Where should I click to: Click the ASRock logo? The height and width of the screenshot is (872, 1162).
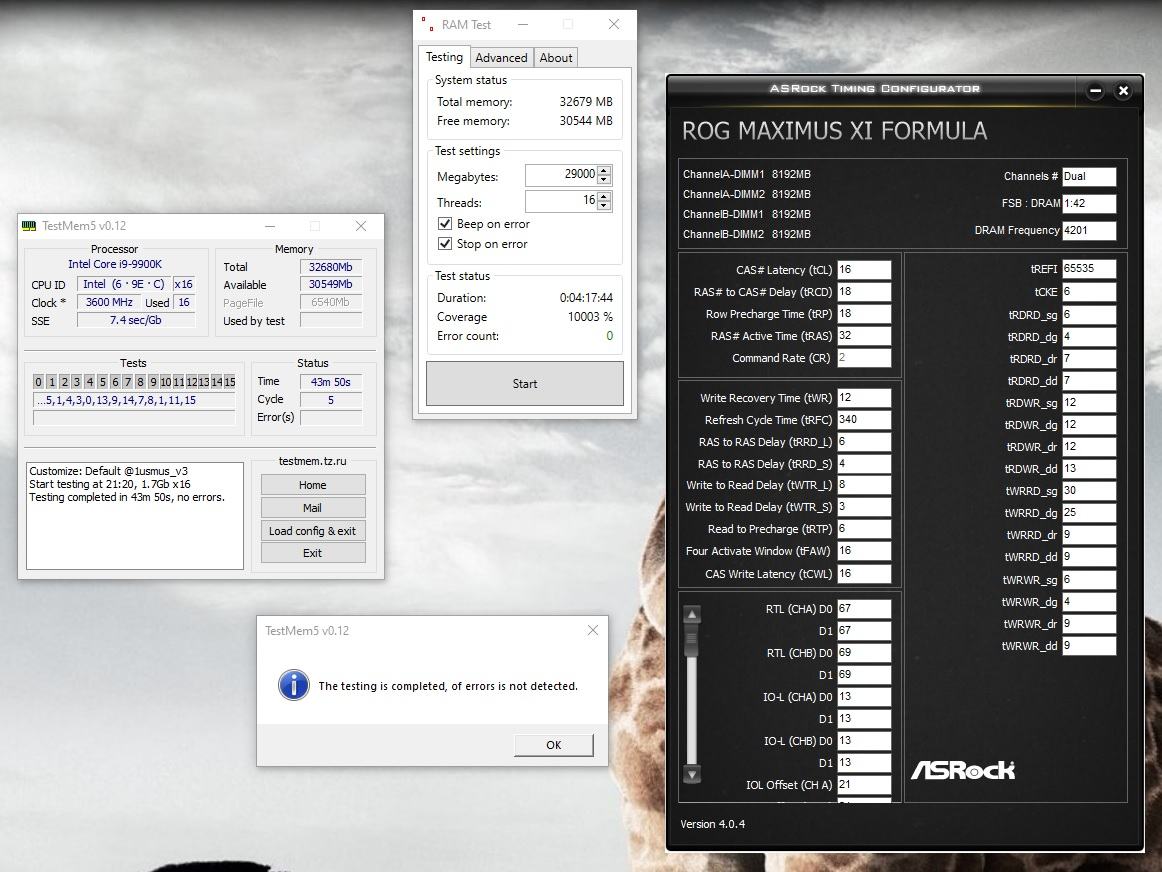click(963, 771)
